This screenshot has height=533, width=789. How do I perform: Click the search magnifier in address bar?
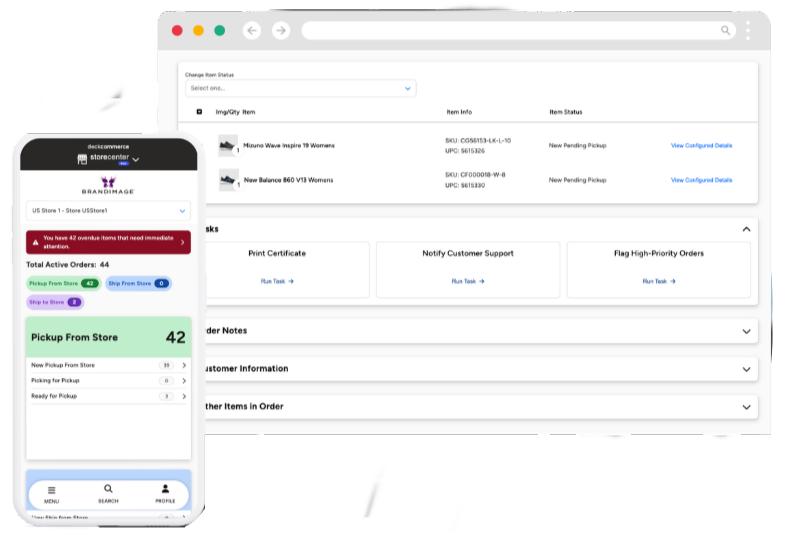(726, 31)
